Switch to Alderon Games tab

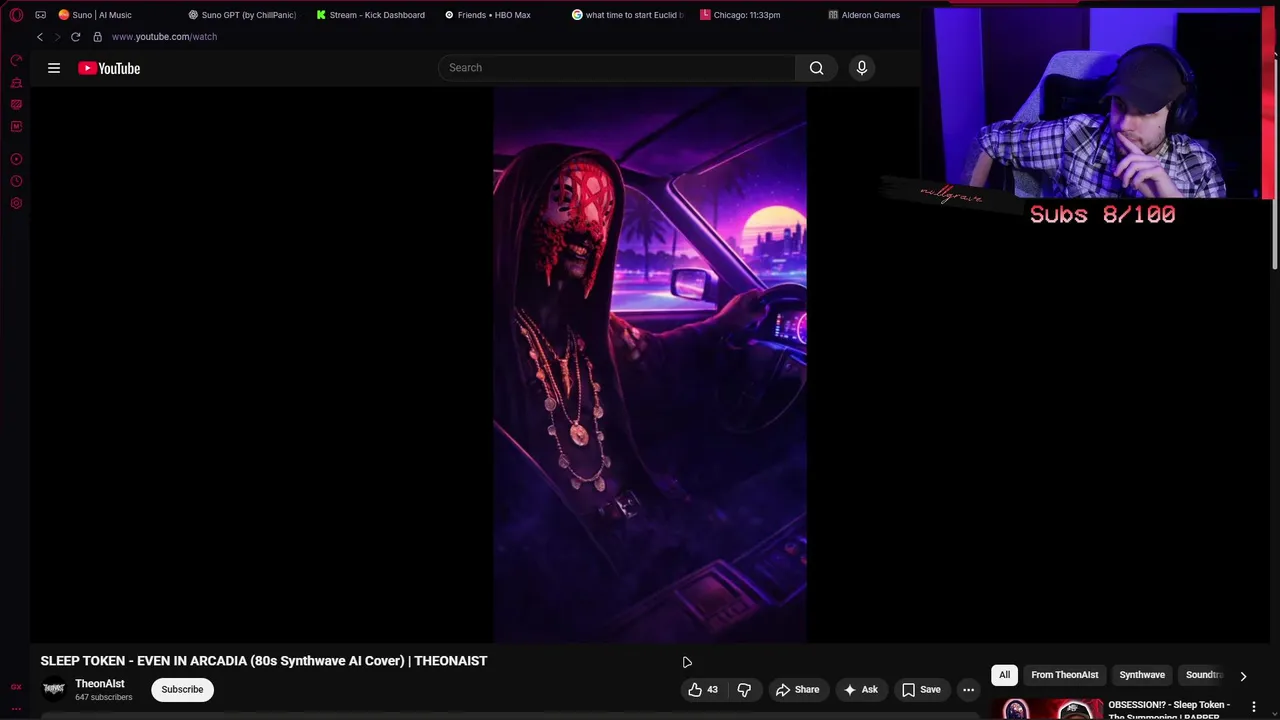[x=865, y=15]
